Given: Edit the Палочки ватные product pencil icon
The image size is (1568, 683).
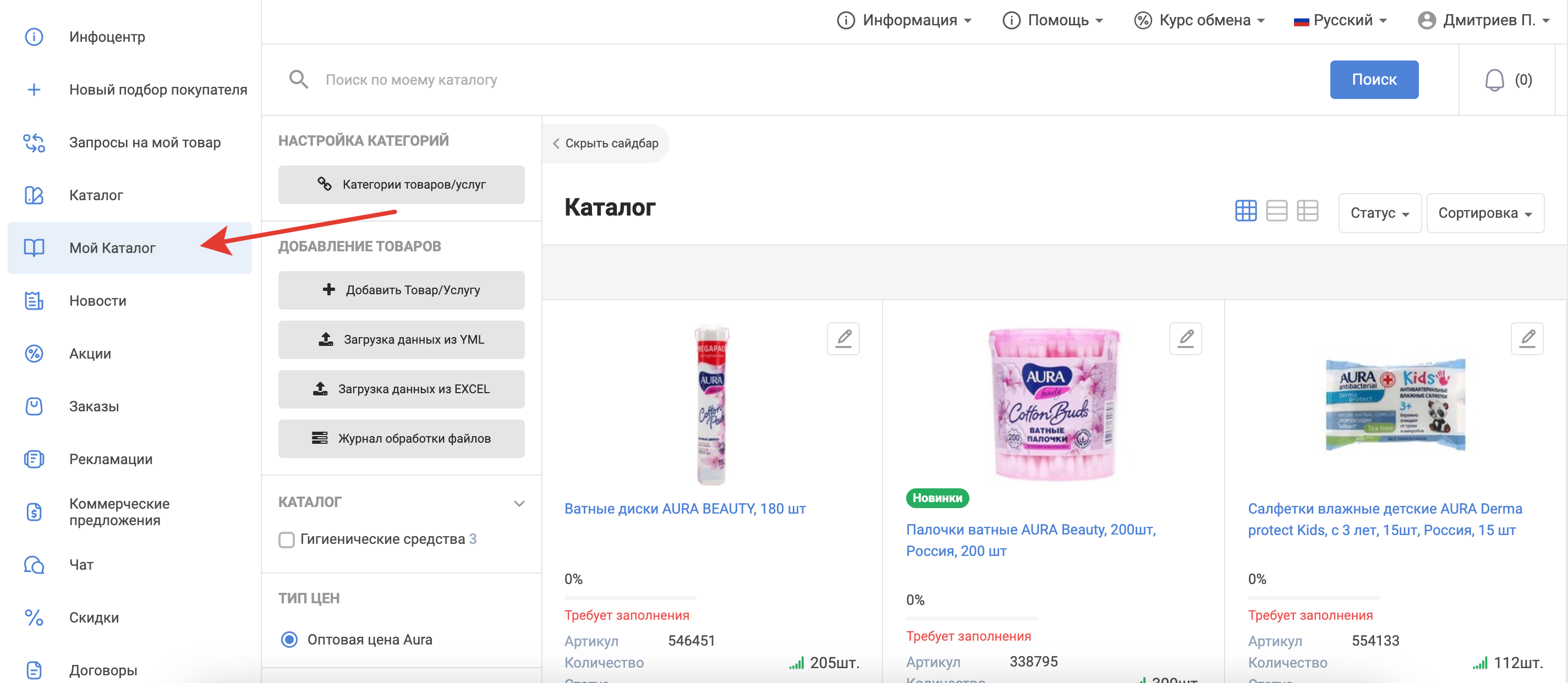Looking at the screenshot, I should 1185,338.
